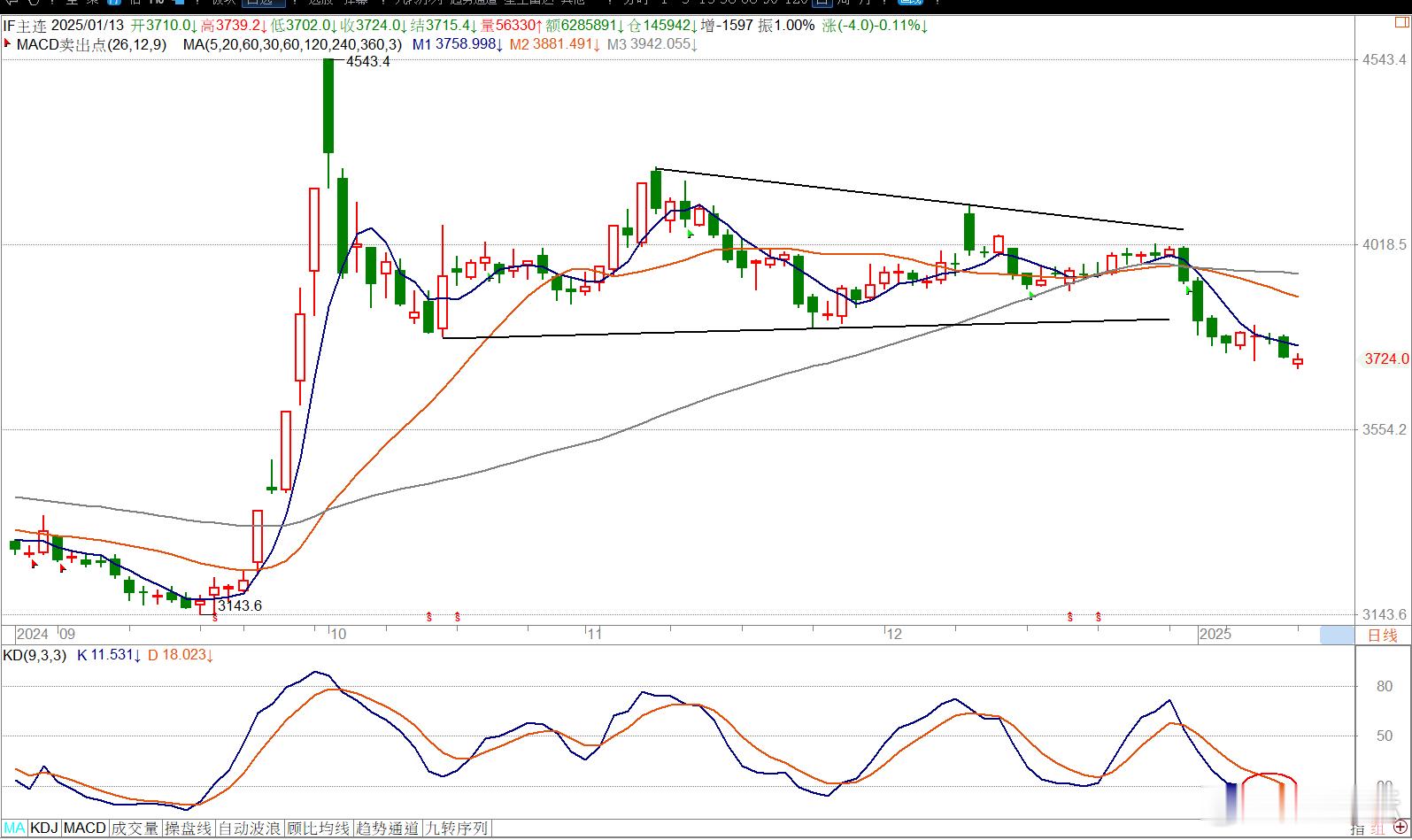Open the 操盘线 tab
1412x840 pixels.
(x=189, y=828)
